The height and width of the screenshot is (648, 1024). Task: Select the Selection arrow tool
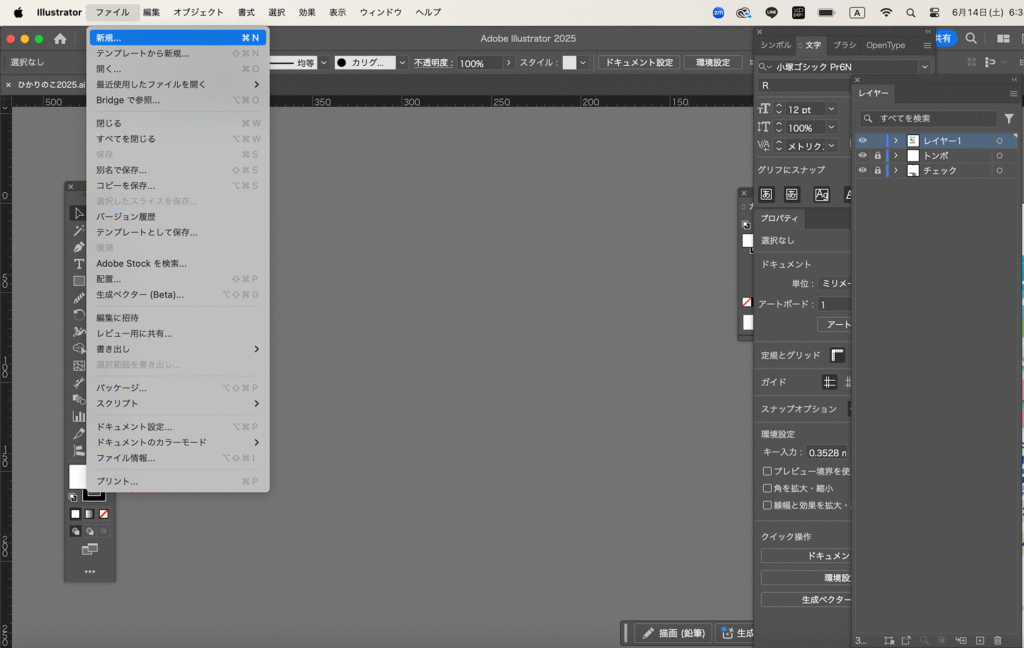coord(79,214)
